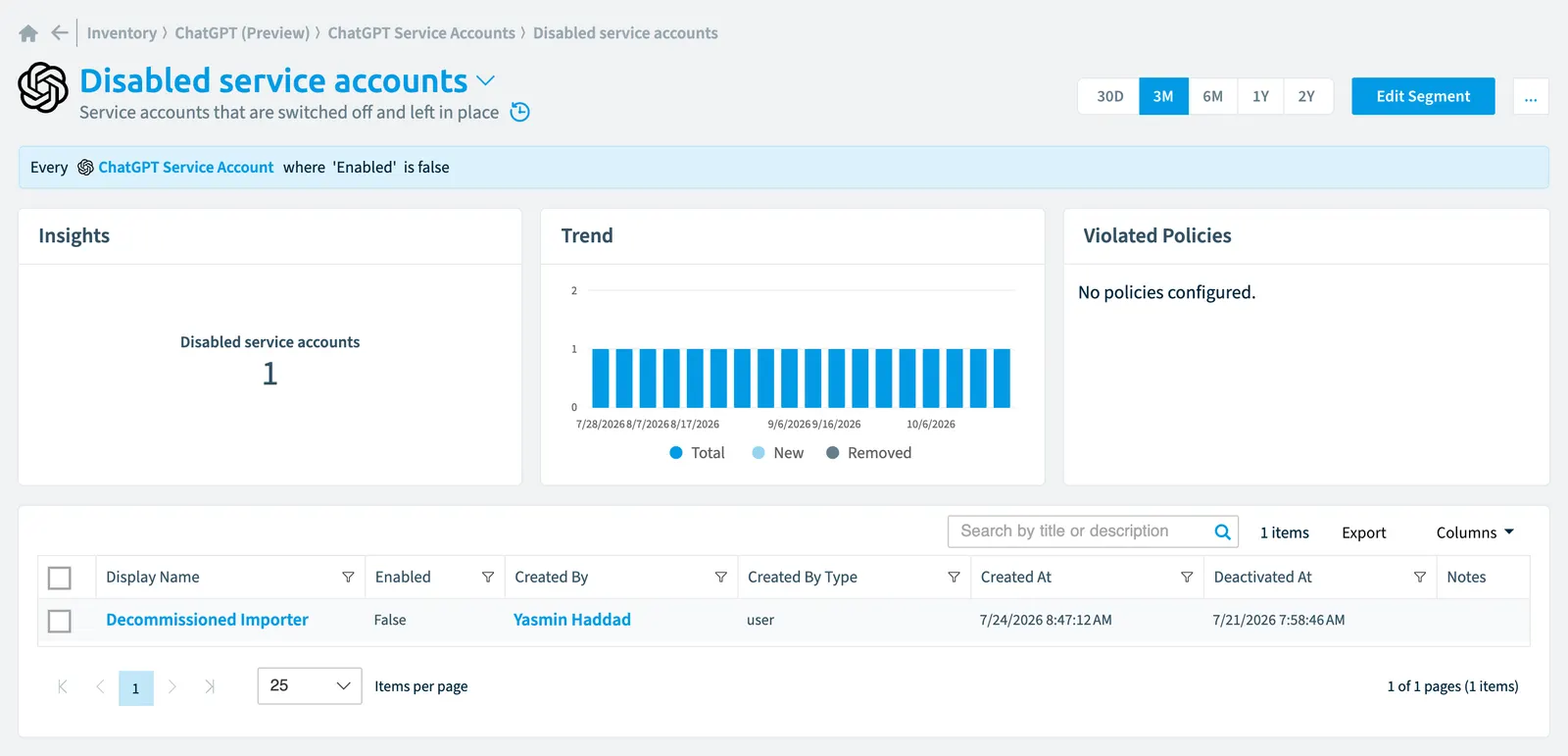This screenshot has height=756, width=1568.
Task: Filter the Created At column
Action: [1187, 578]
